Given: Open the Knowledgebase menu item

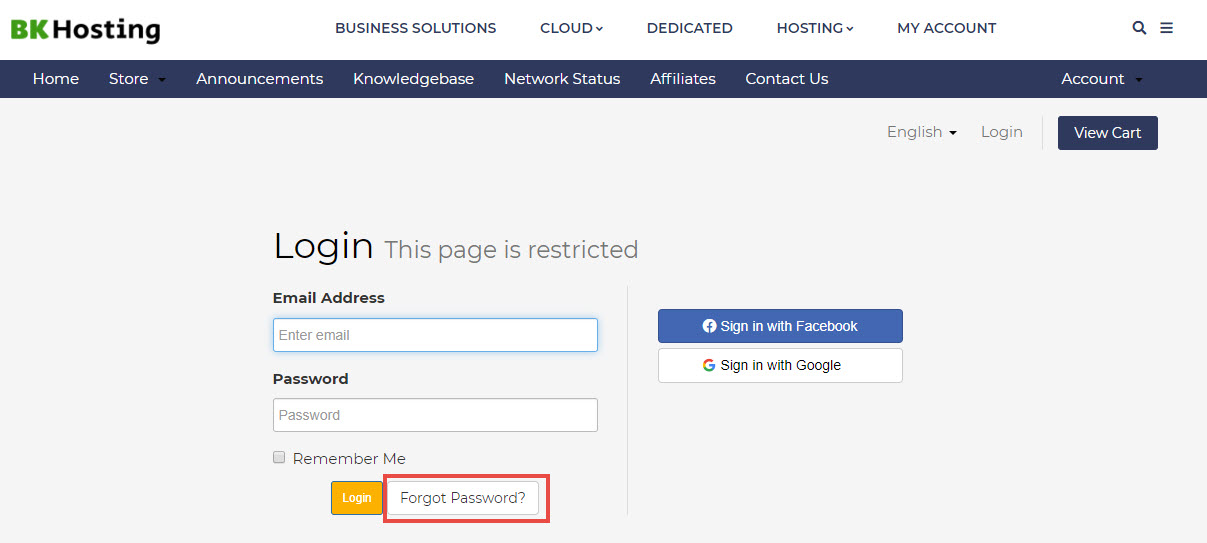Looking at the screenshot, I should [413, 79].
